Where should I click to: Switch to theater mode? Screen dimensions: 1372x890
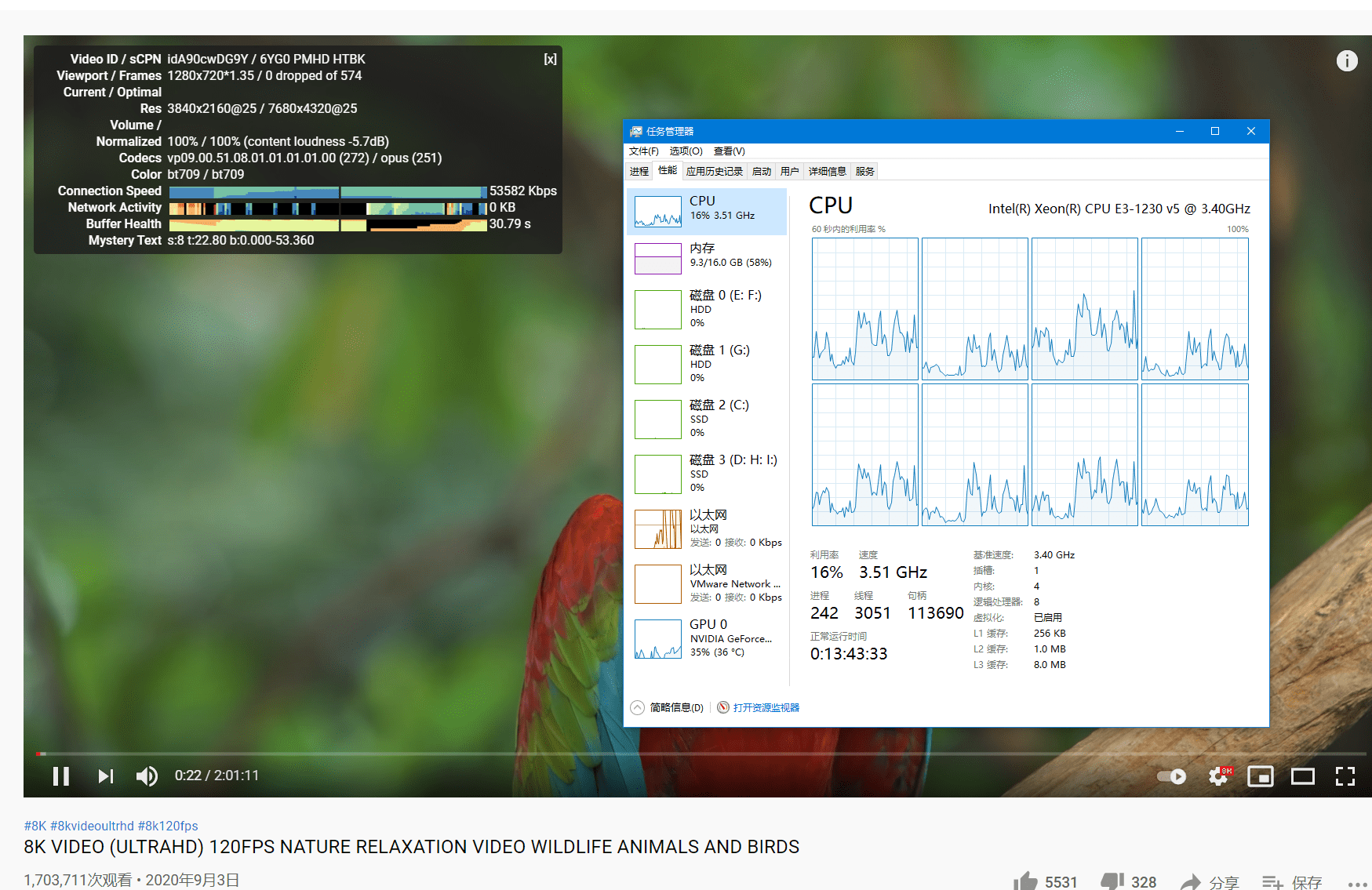1303,776
